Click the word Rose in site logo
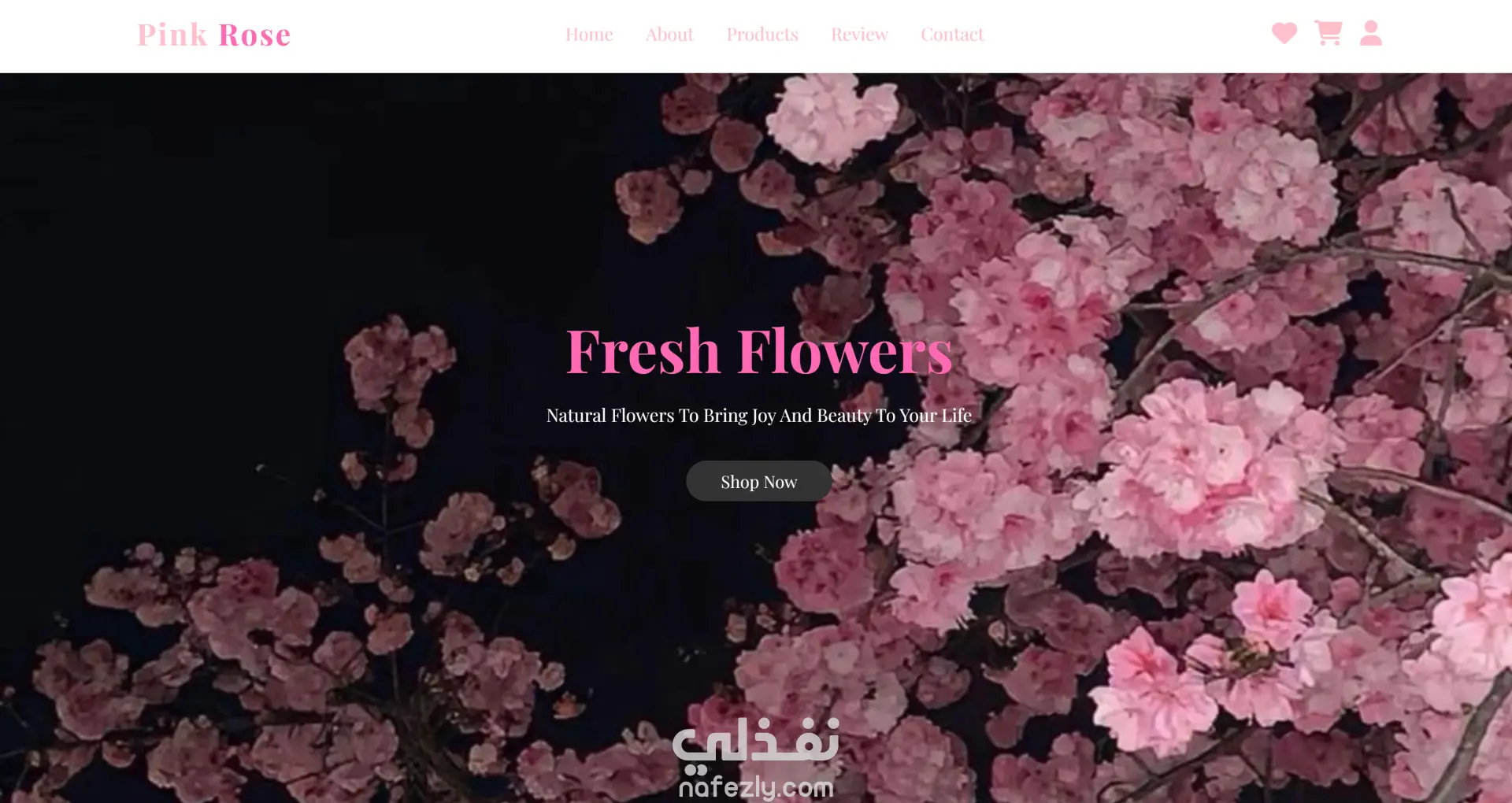 [254, 35]
